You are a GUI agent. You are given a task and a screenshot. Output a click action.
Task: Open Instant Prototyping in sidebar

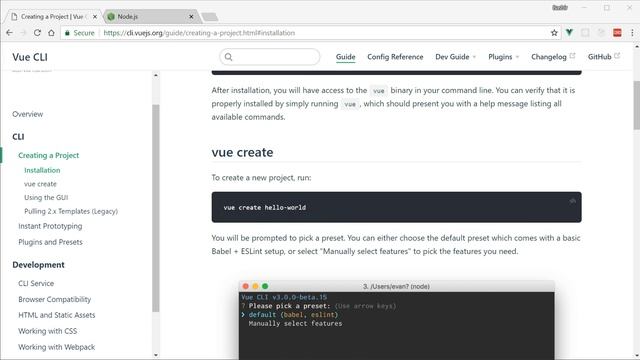pyautogui.click(x=50, y=226)
